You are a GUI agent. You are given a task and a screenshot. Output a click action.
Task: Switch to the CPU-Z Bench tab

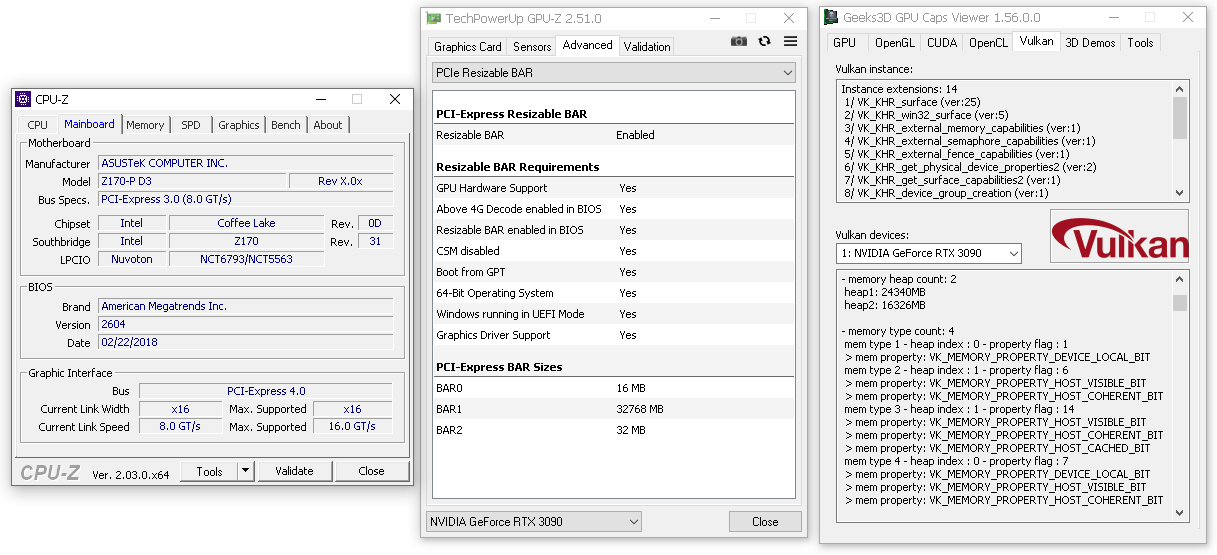tap(286, 125)
